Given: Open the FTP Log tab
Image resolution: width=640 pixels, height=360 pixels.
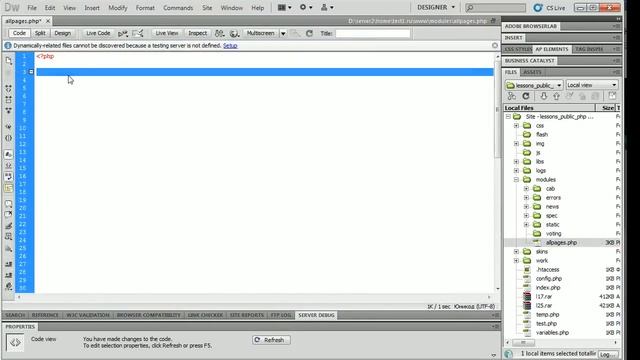Looking at the screenshot, I should point(281,315).
